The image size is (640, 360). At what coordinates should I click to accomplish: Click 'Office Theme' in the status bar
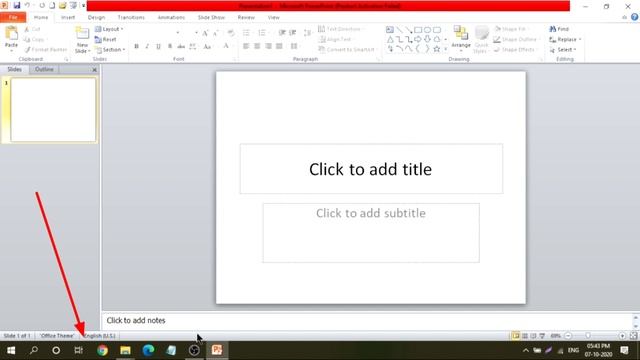(57, 336)
